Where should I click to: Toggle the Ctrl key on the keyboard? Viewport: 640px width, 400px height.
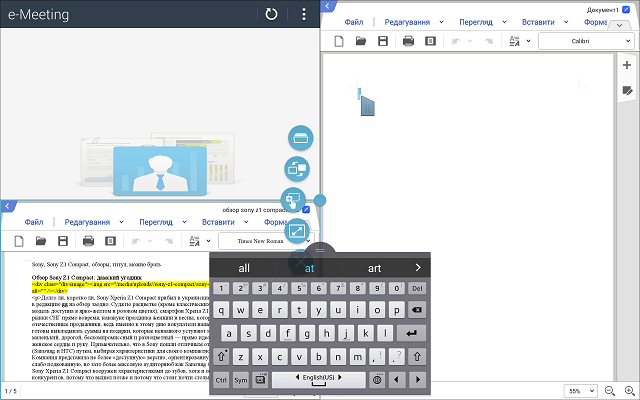click(x=221, y=380)
